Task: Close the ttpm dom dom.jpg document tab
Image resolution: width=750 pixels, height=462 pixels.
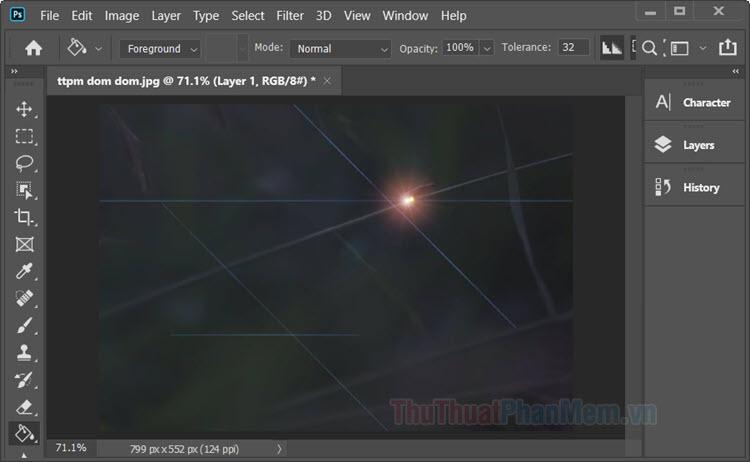Action: click(326, 80)
